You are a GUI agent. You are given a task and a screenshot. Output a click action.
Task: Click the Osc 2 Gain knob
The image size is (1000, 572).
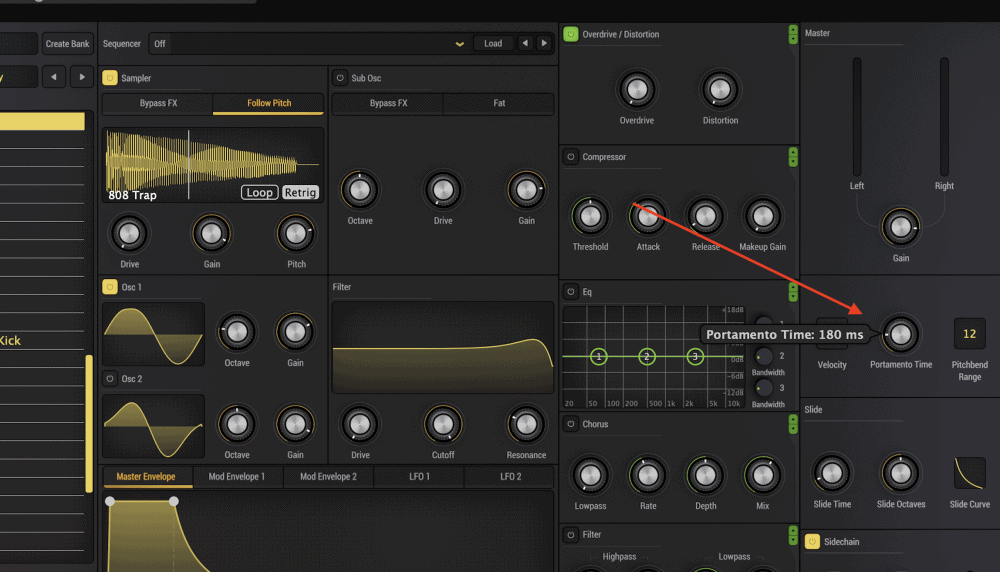point(295,424)
